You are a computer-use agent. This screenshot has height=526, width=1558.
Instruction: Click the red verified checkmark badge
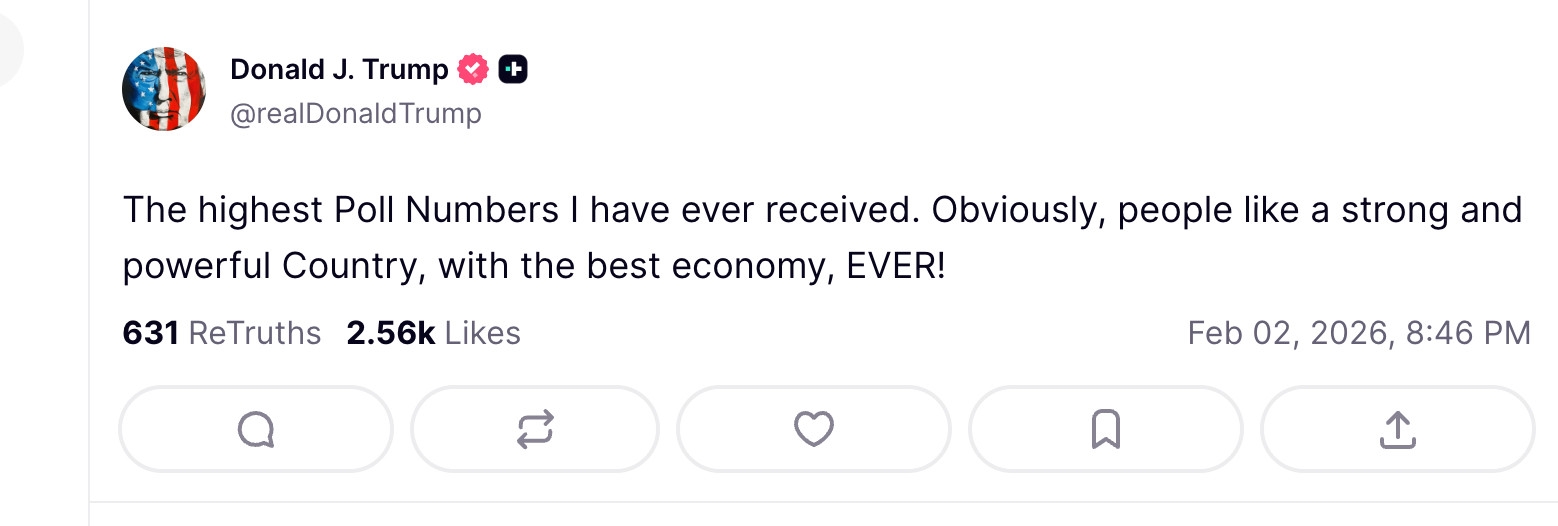pyautogui.click(x=472, y=69)
